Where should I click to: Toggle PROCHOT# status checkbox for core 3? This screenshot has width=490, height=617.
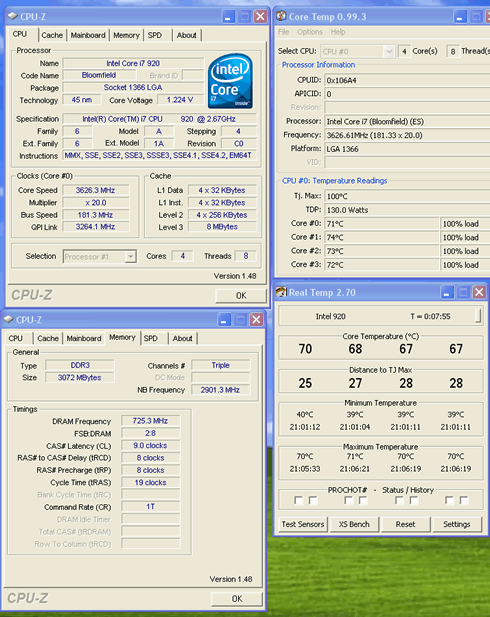tap(449, 500)
